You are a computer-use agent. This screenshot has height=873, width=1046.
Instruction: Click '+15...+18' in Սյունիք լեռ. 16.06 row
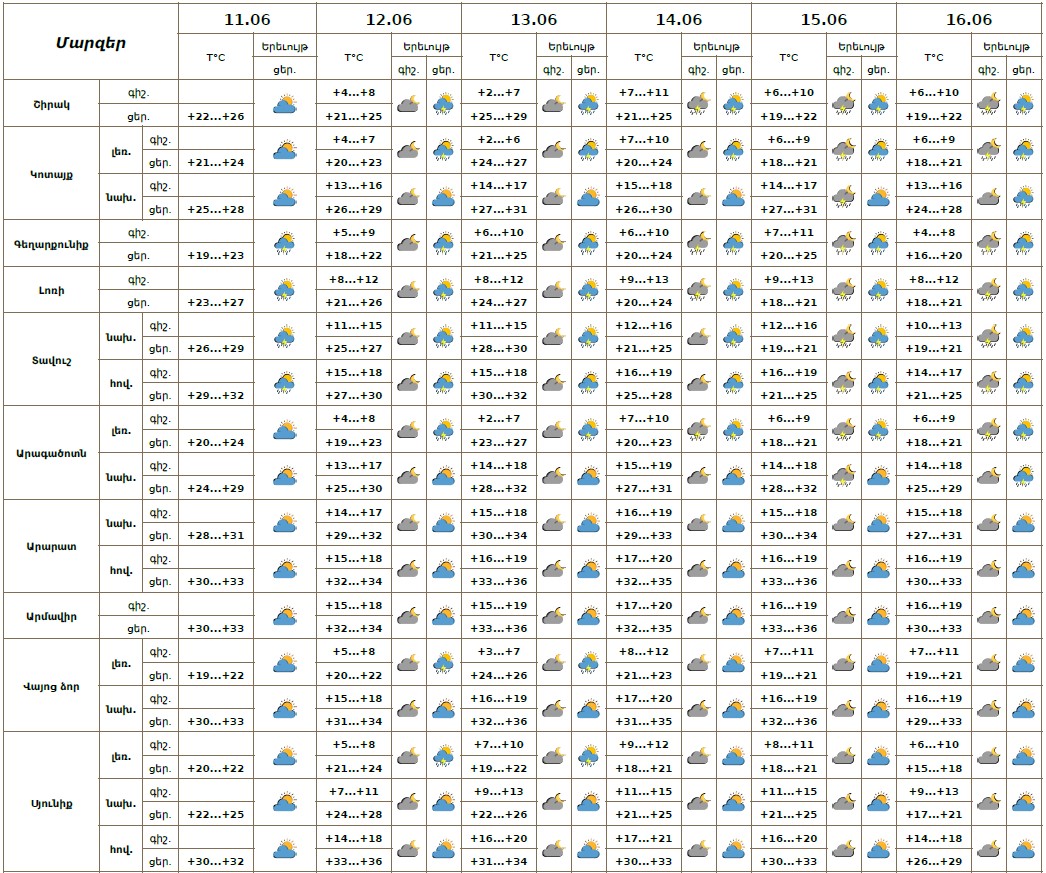(934, 768)
